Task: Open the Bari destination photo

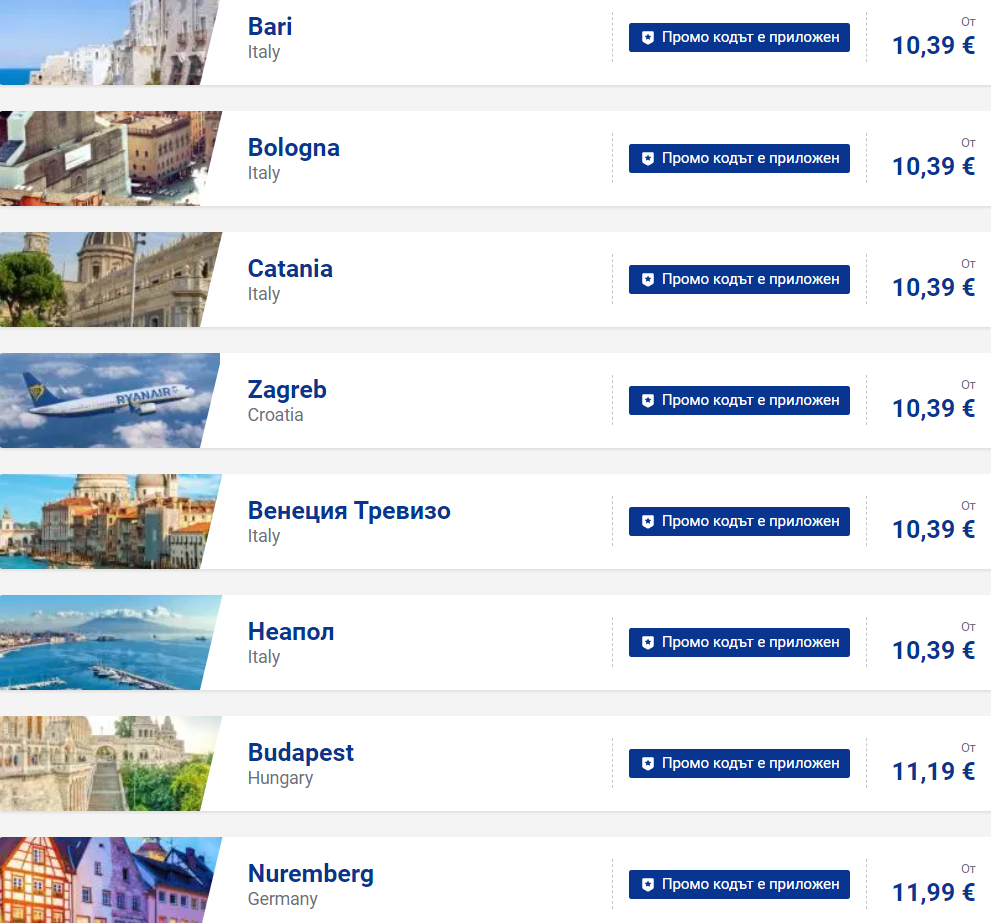Action: tap(105, 42)
